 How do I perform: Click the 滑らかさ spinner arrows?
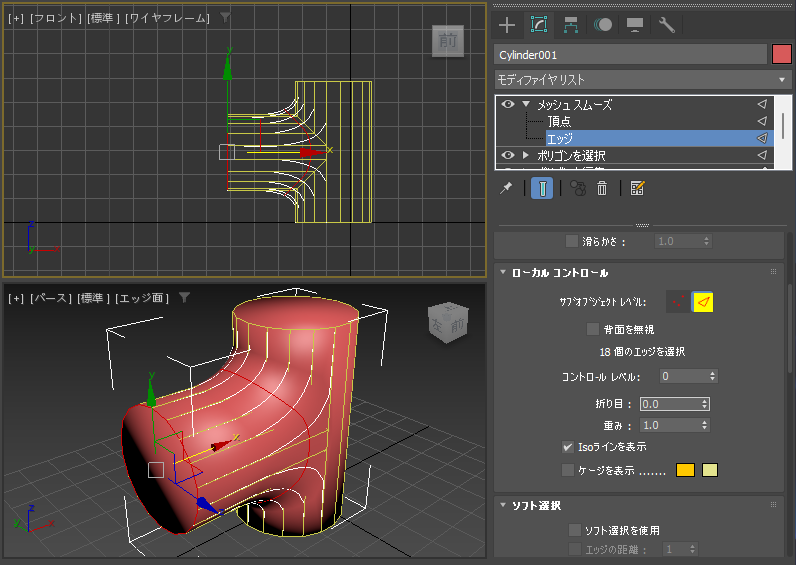click(x=707, y=241)
